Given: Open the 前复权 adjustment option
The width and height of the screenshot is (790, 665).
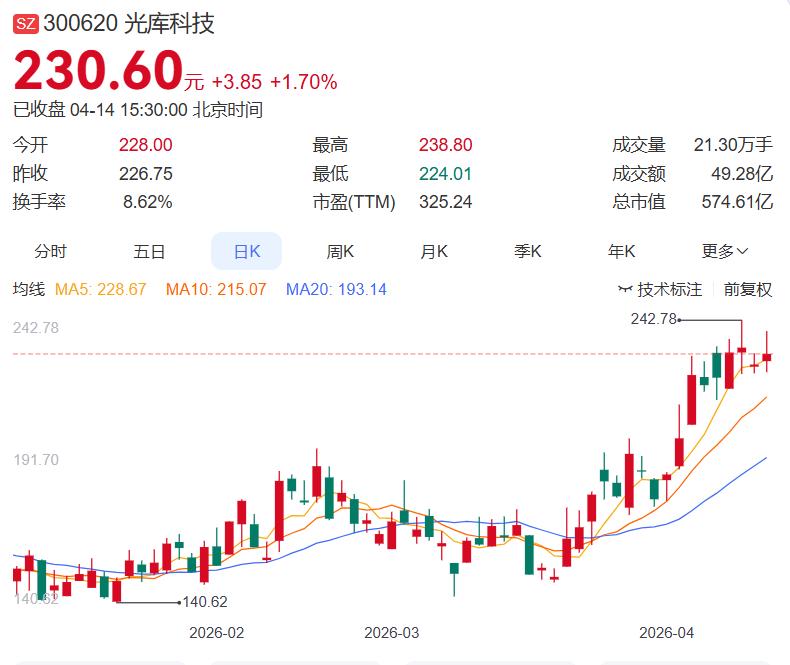Looking at the screenshot, I should 748,289.
